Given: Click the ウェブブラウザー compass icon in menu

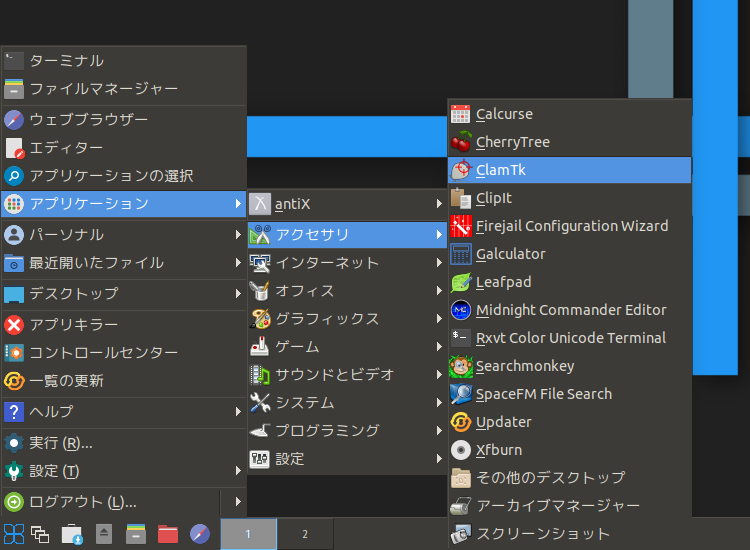Looking at the screenshot, I should [x=14, y=120].
